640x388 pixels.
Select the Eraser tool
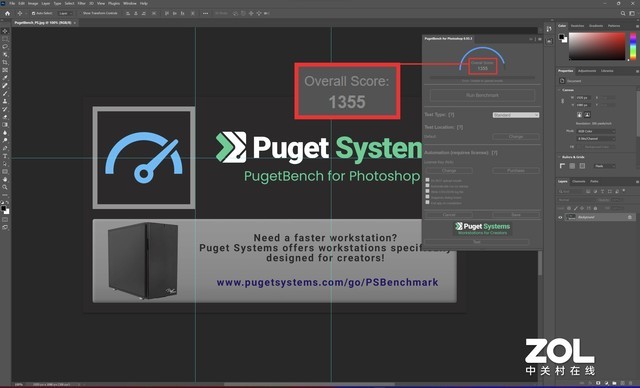(5, 117)
